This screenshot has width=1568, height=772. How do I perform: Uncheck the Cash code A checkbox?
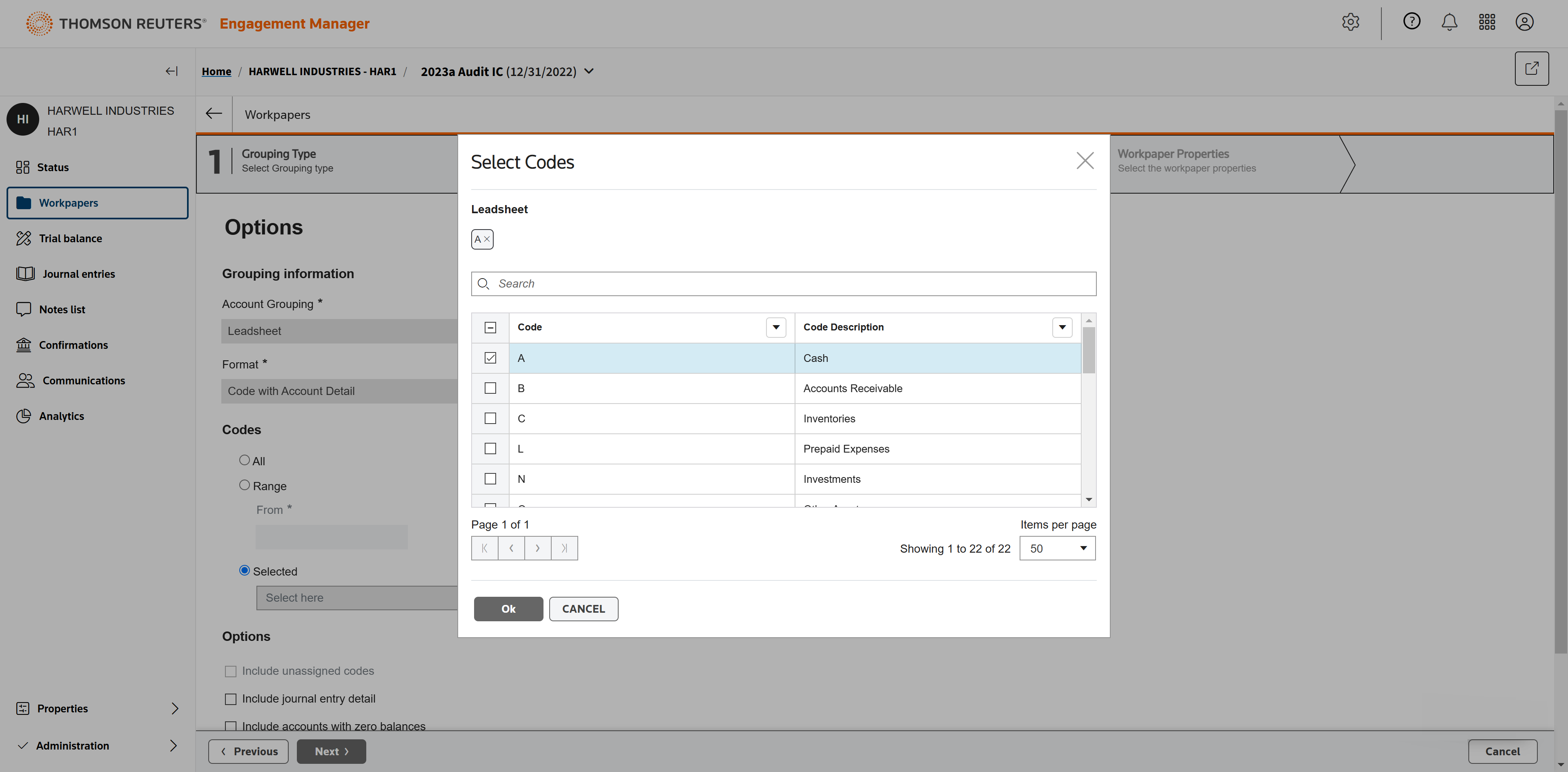coord(490,358)
